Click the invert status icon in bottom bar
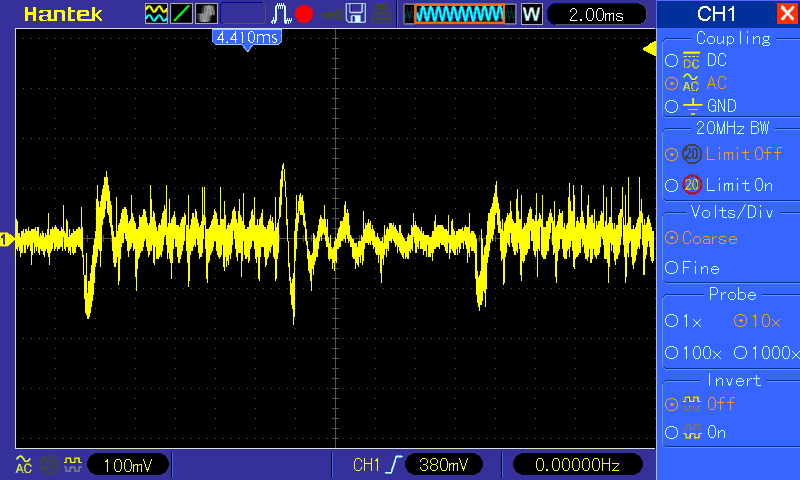The image size is (800, 480). coord(73,464)
